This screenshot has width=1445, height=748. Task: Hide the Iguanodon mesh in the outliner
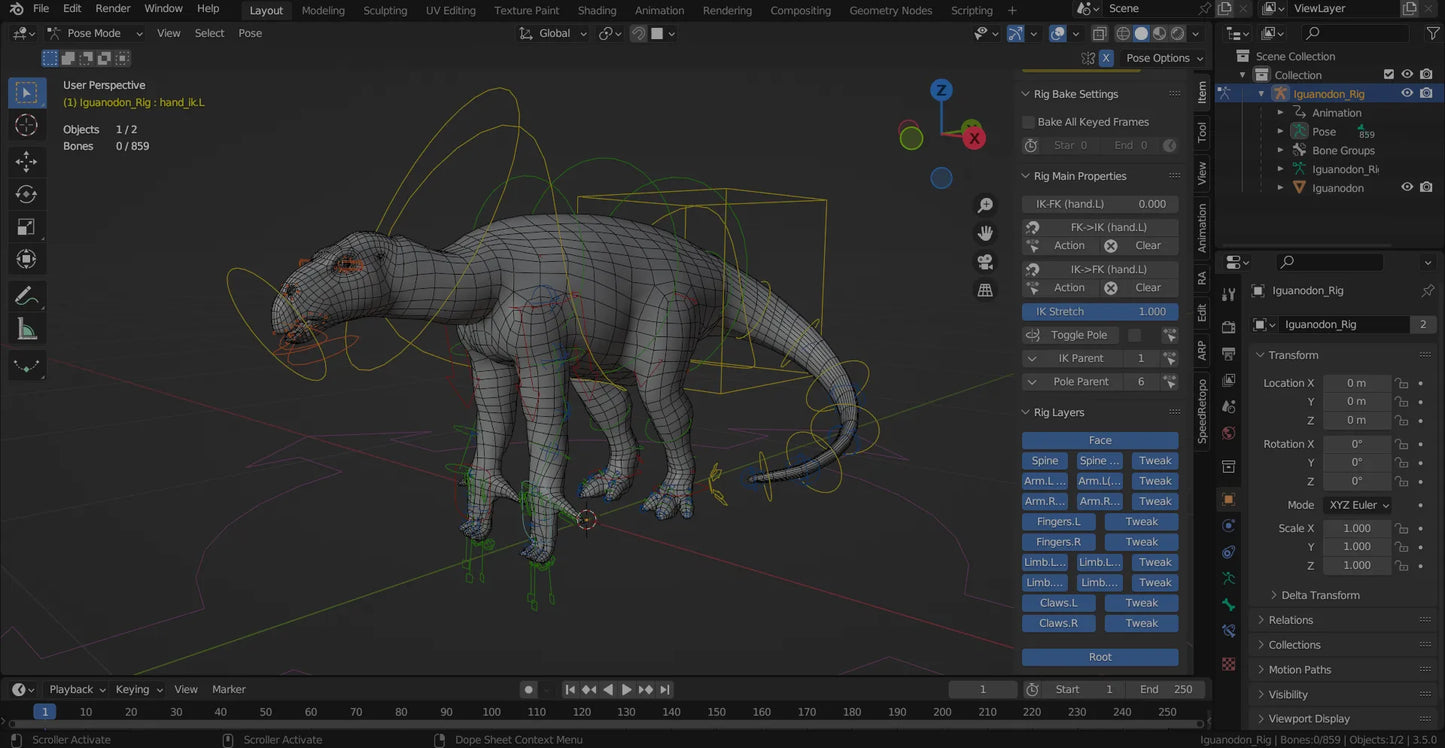coord(1407,188)
